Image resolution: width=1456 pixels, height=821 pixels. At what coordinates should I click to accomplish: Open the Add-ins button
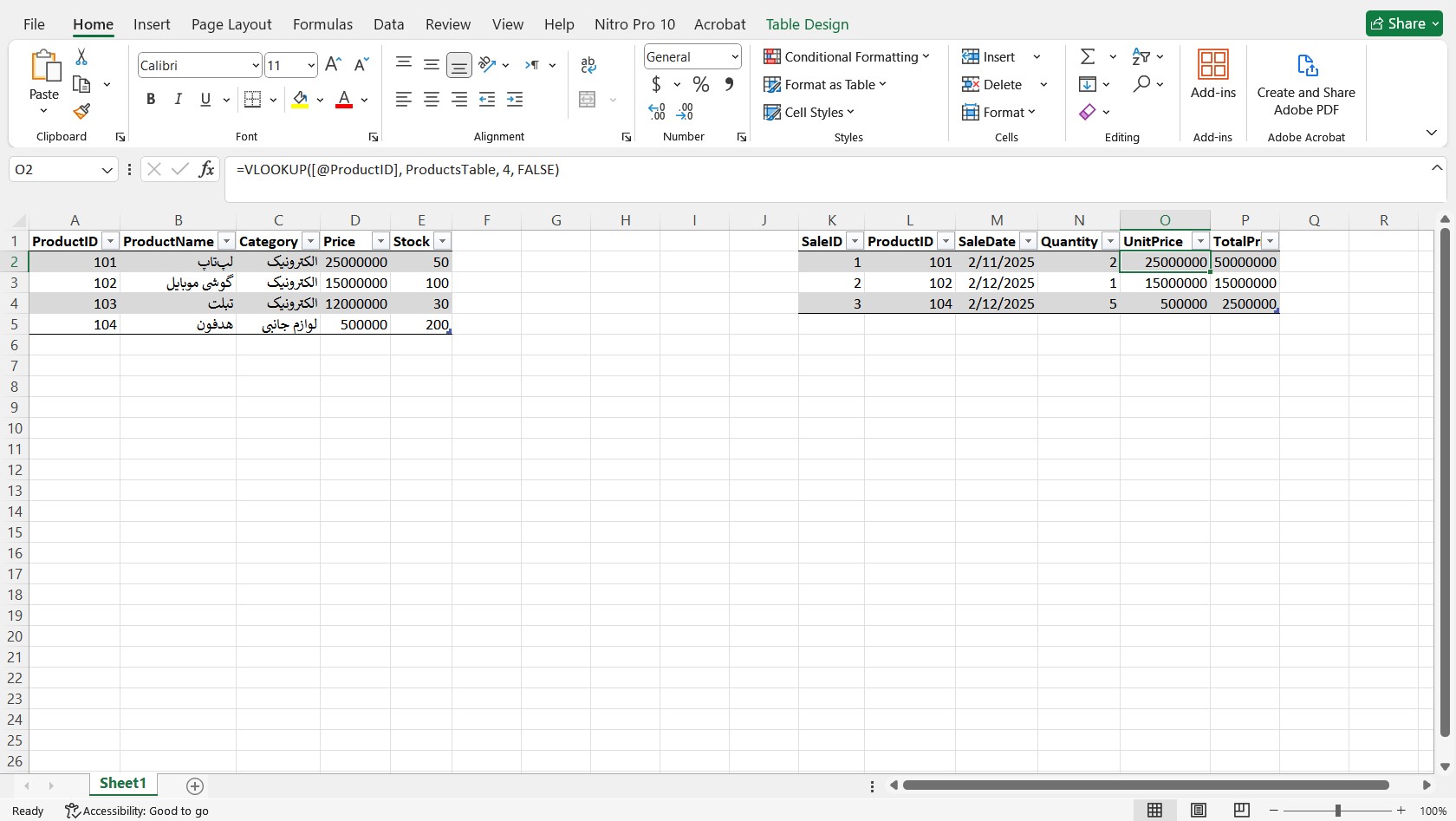click(x=1213, y=75)
